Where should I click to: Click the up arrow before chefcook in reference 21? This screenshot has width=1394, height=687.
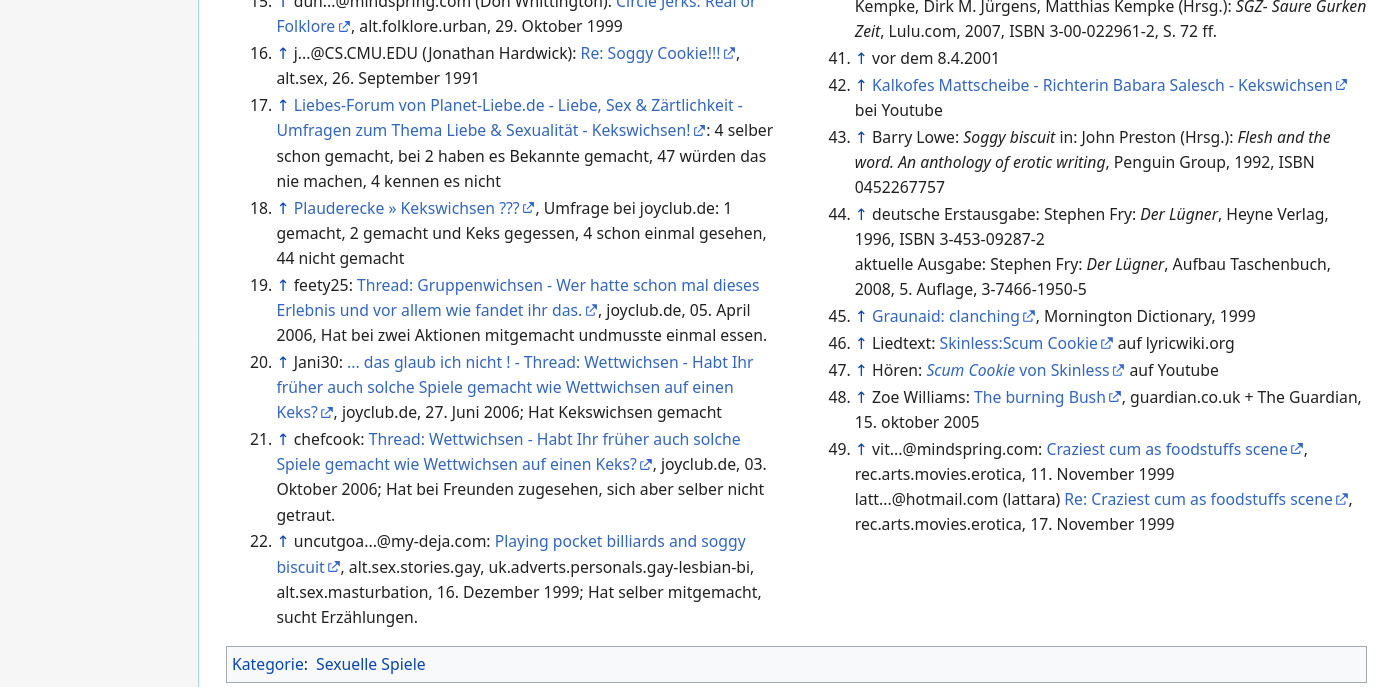click(283, 440)
